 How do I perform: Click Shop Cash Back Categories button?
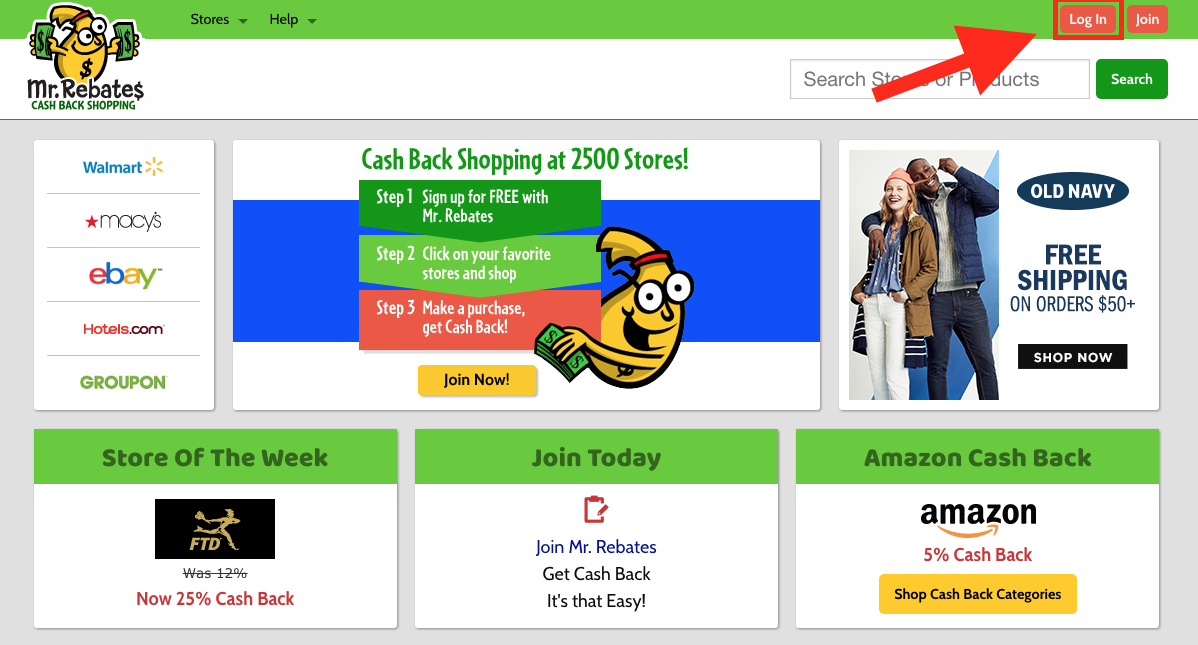pos(978,594)
